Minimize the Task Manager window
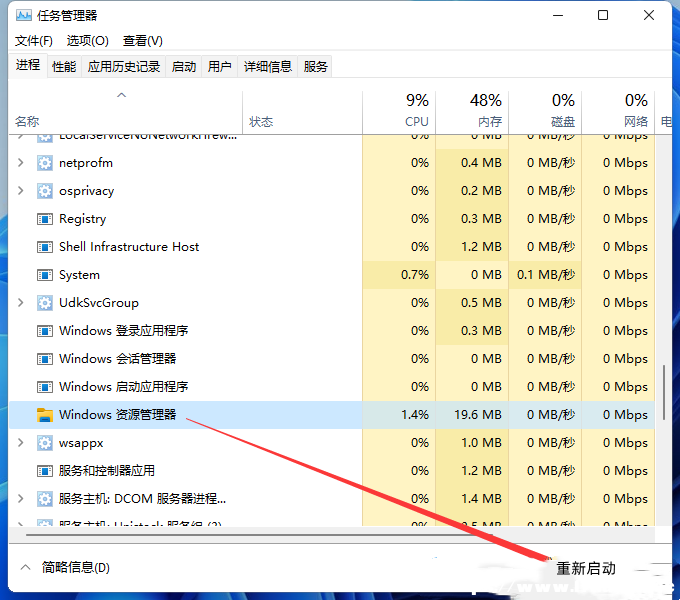680x600 pixels. pyautogui.click(x=558, y=16)
